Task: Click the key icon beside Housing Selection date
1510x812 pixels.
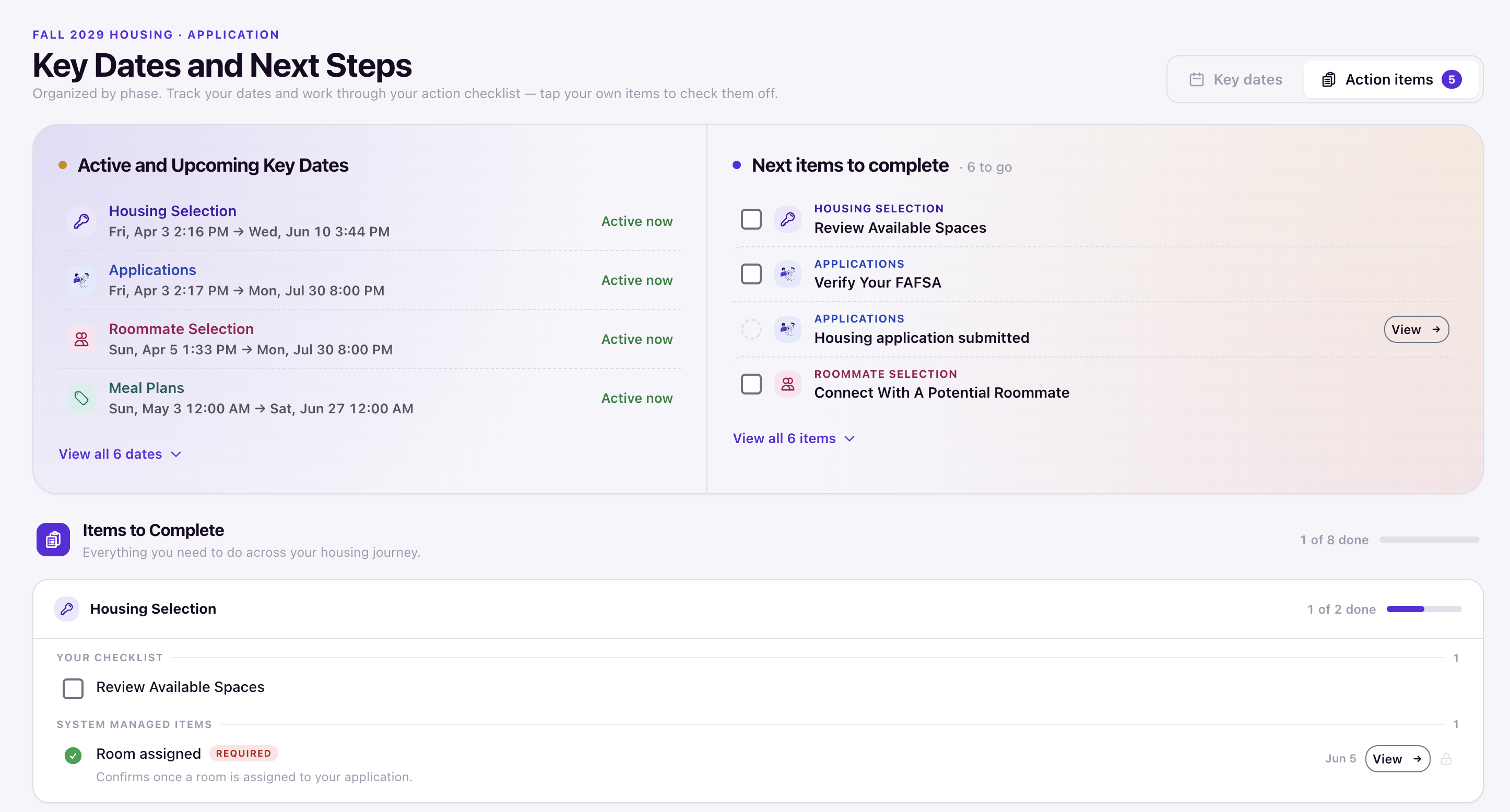Action: 81,221
